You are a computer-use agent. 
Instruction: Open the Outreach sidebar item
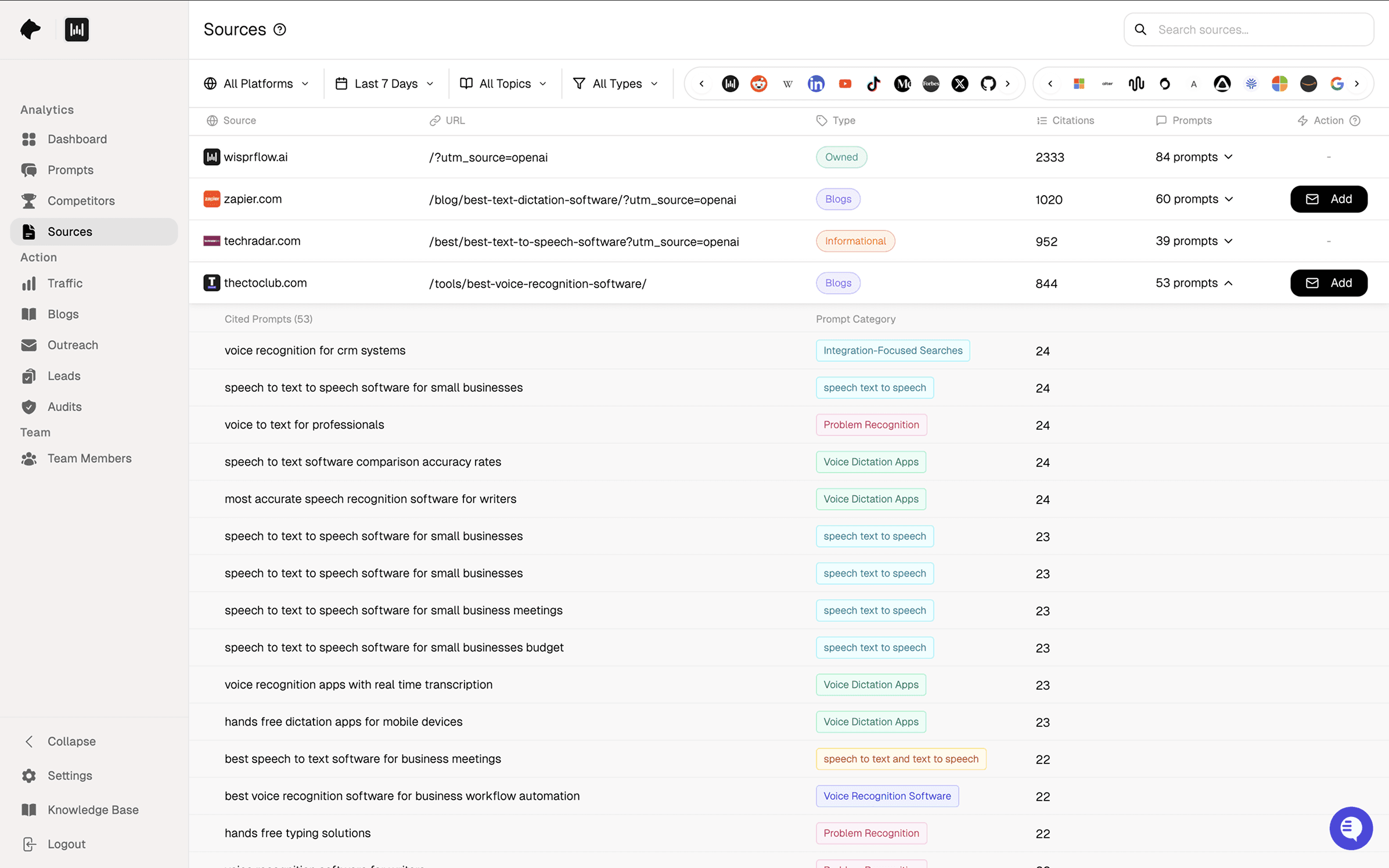tap(73, 345)
